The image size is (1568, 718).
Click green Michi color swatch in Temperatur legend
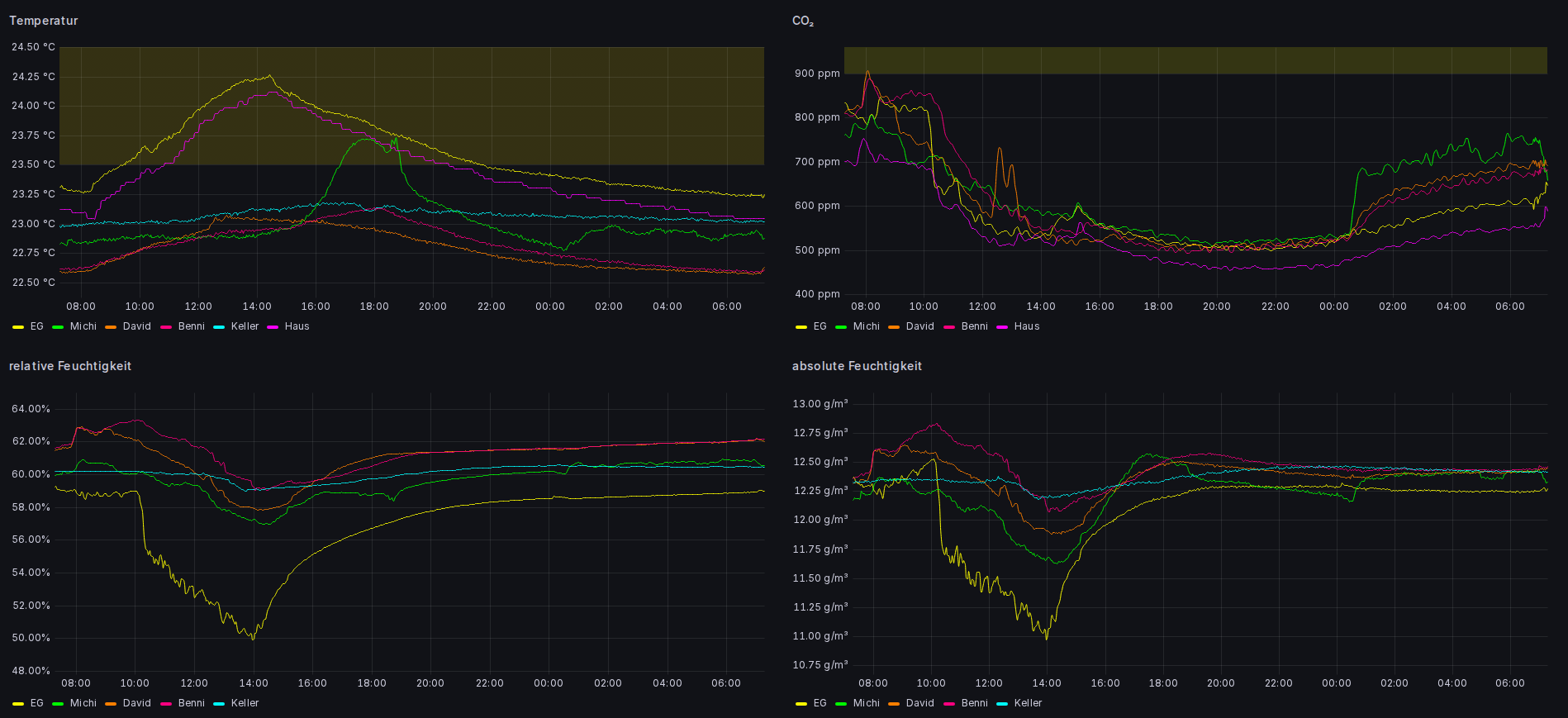(58, 327)
